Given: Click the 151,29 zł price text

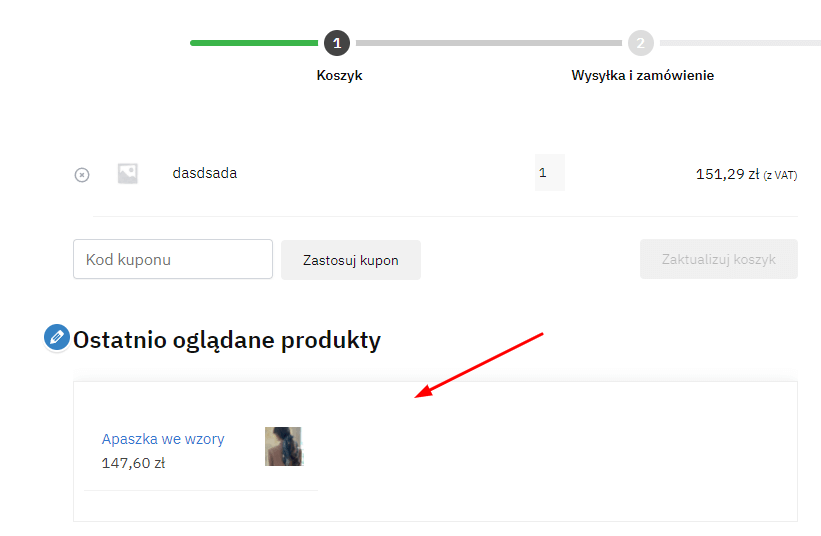Looking at the screenshot, I should tap(727, 174).
